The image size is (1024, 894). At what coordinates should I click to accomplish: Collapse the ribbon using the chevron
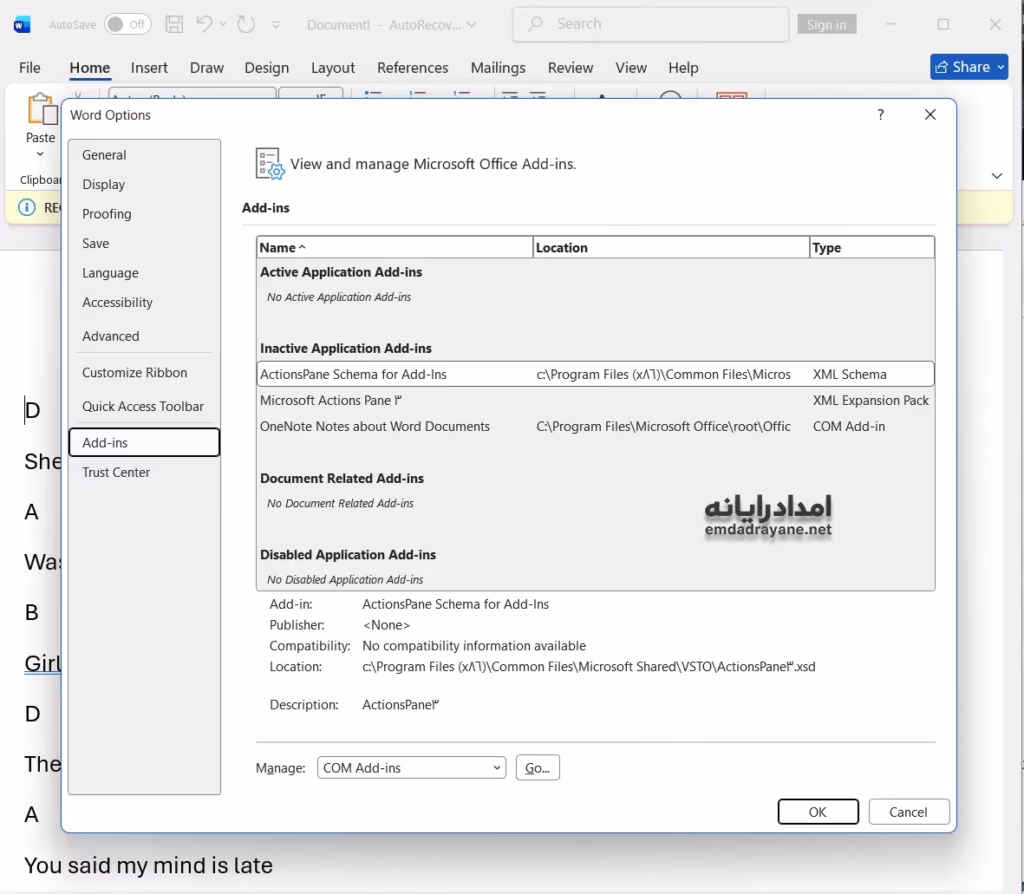tap(996, 176)
